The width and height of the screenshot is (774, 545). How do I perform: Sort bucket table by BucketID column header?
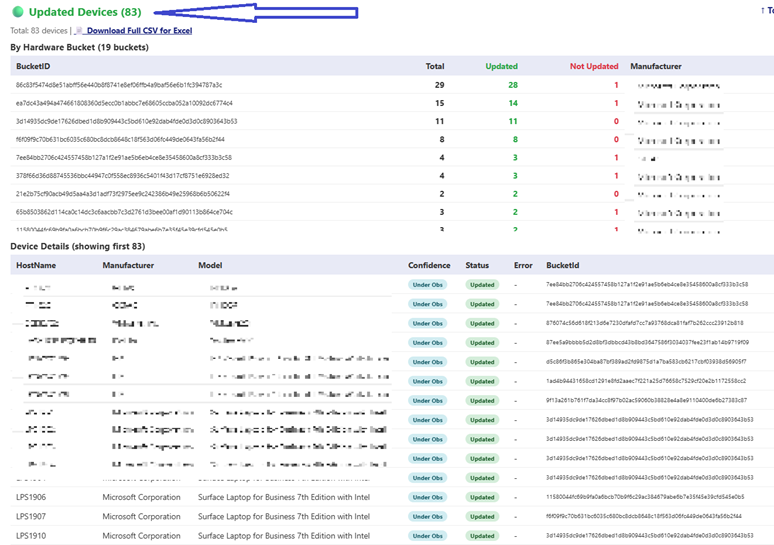(34, 67)
